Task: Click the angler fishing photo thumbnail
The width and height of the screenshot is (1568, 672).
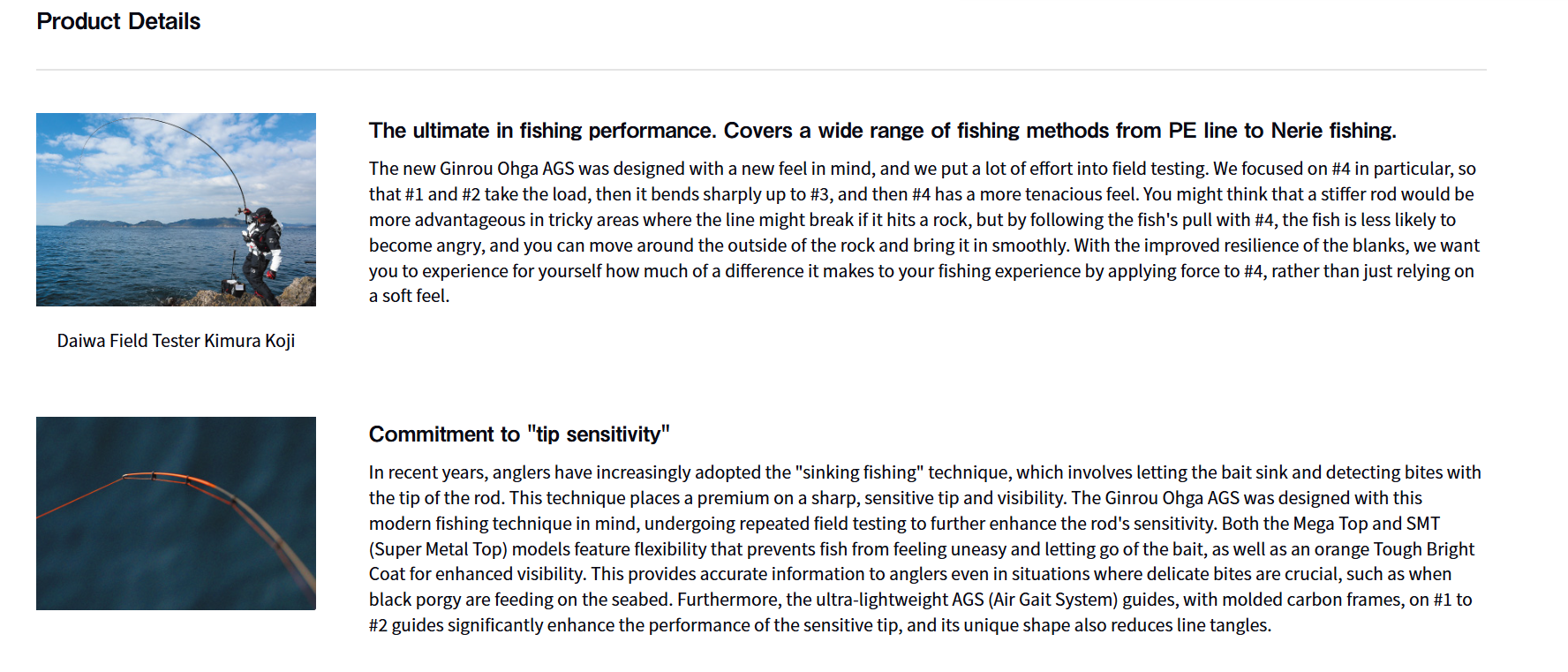Action: pos(176,209)
